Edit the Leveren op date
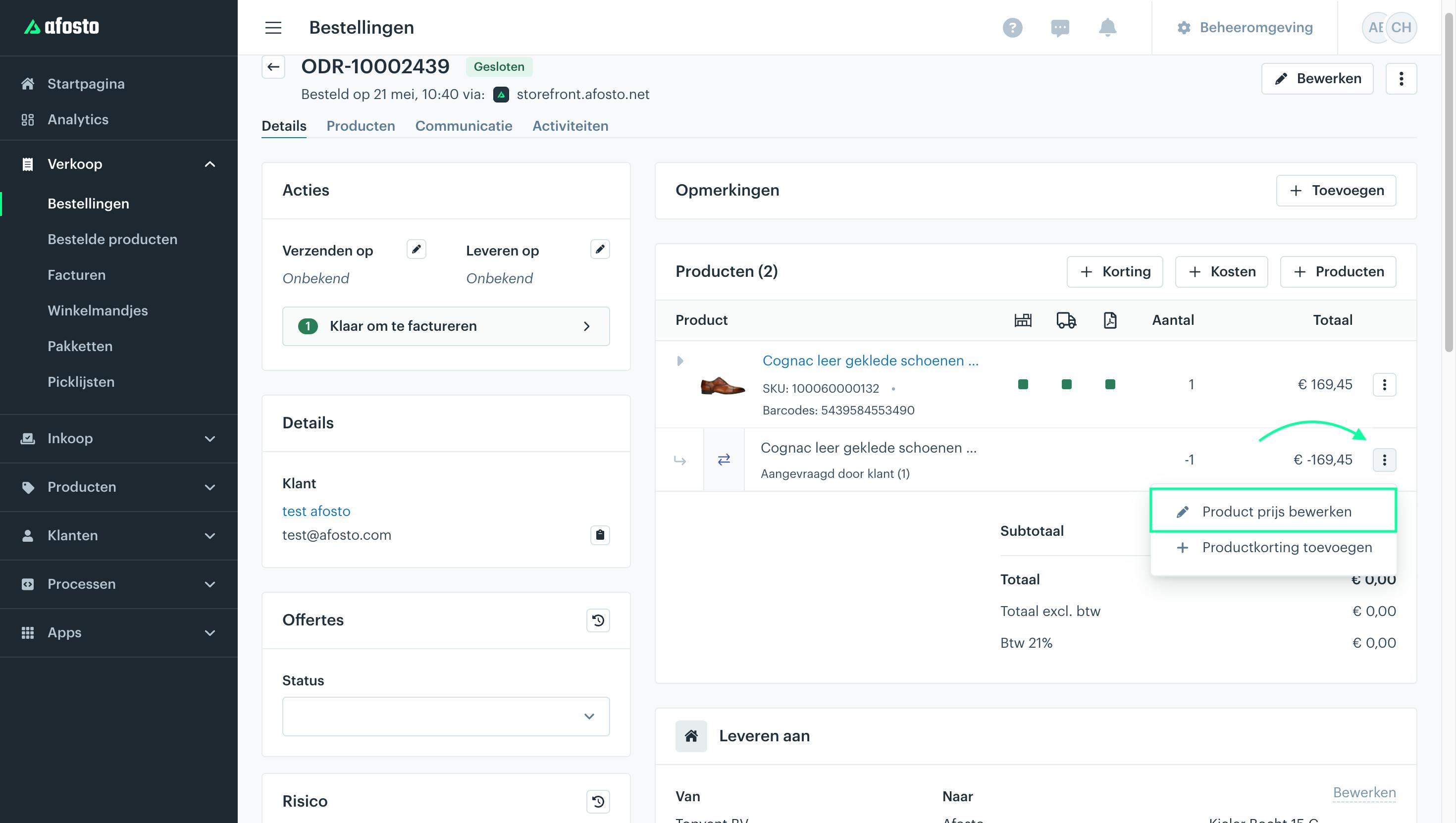Image resolution: width=1456 pixels, height=823 pixels. [x=600, y=249]
